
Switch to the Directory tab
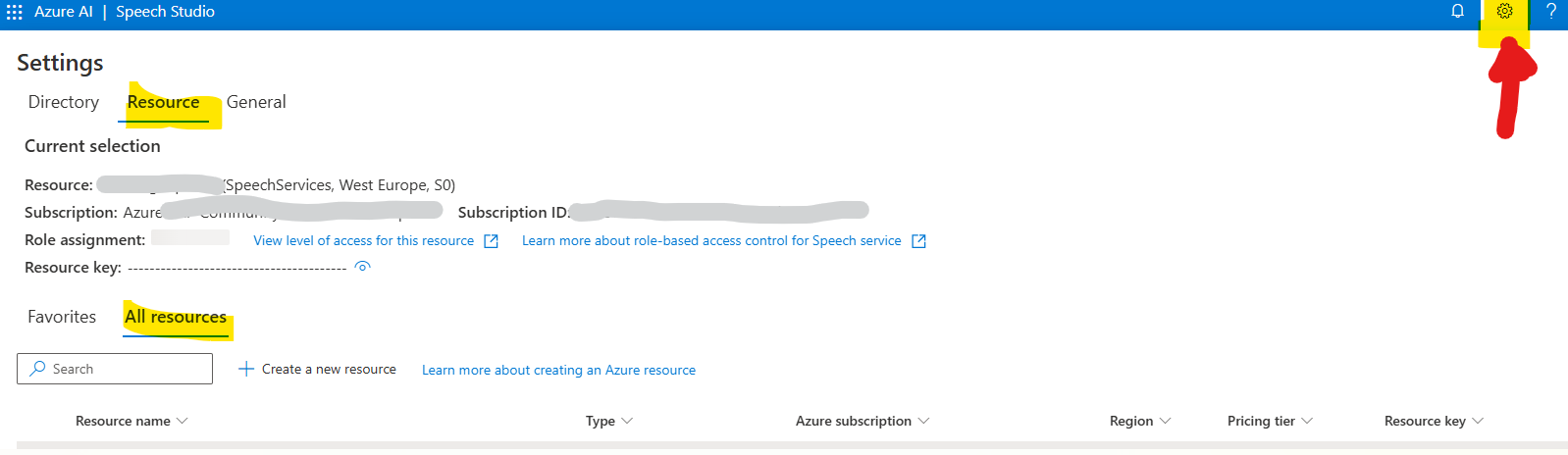coord(64,102)
